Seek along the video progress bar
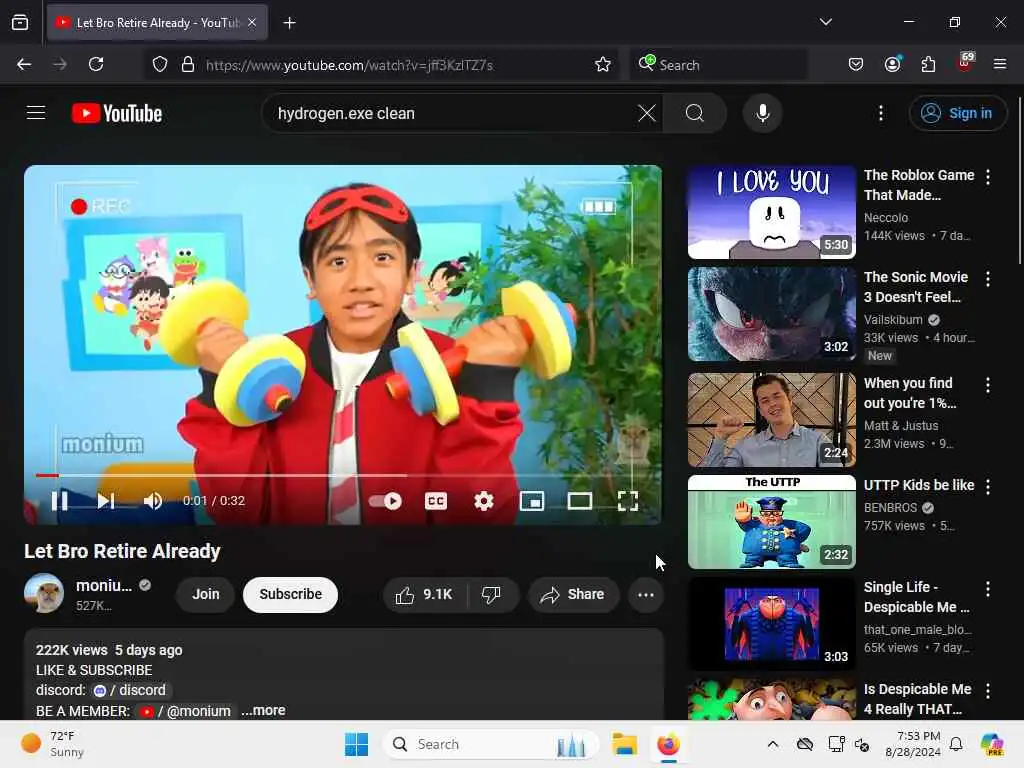Screen dimensions: 1024x768 [x=342, y=475]
